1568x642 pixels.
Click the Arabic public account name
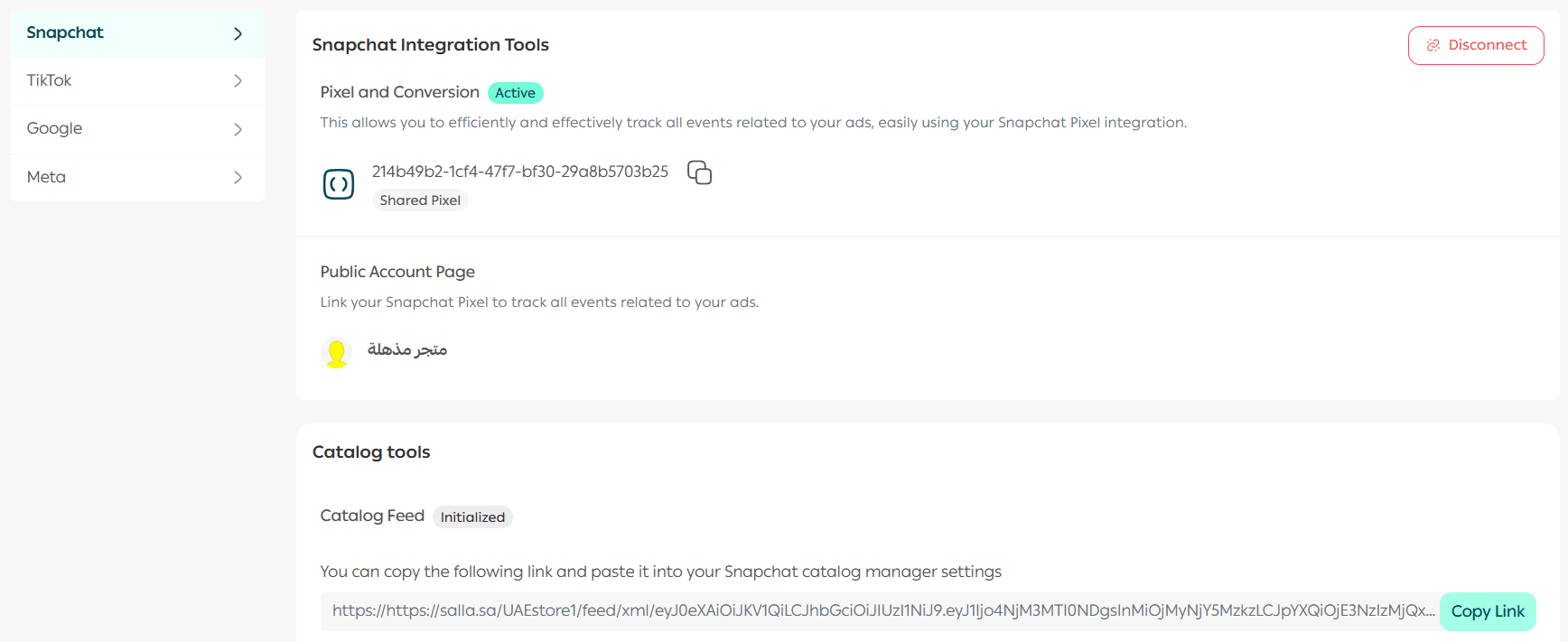pos(407,349)
